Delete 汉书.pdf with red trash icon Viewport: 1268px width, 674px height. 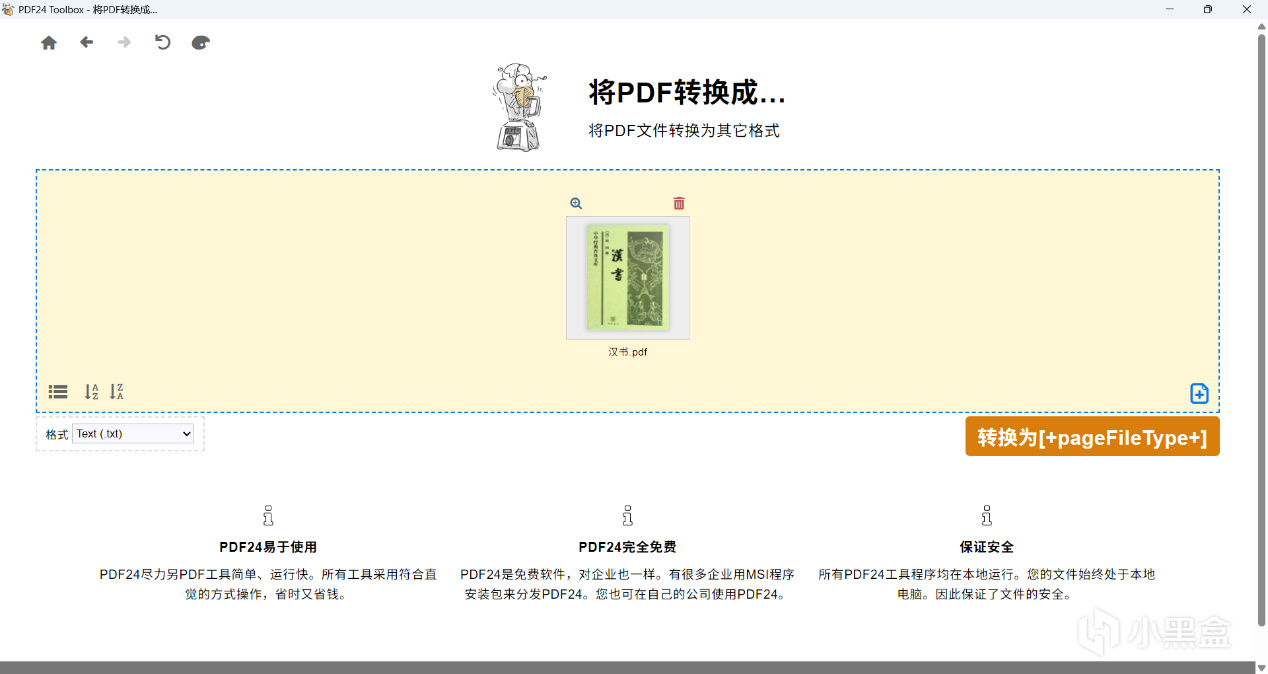pos(679,203)
